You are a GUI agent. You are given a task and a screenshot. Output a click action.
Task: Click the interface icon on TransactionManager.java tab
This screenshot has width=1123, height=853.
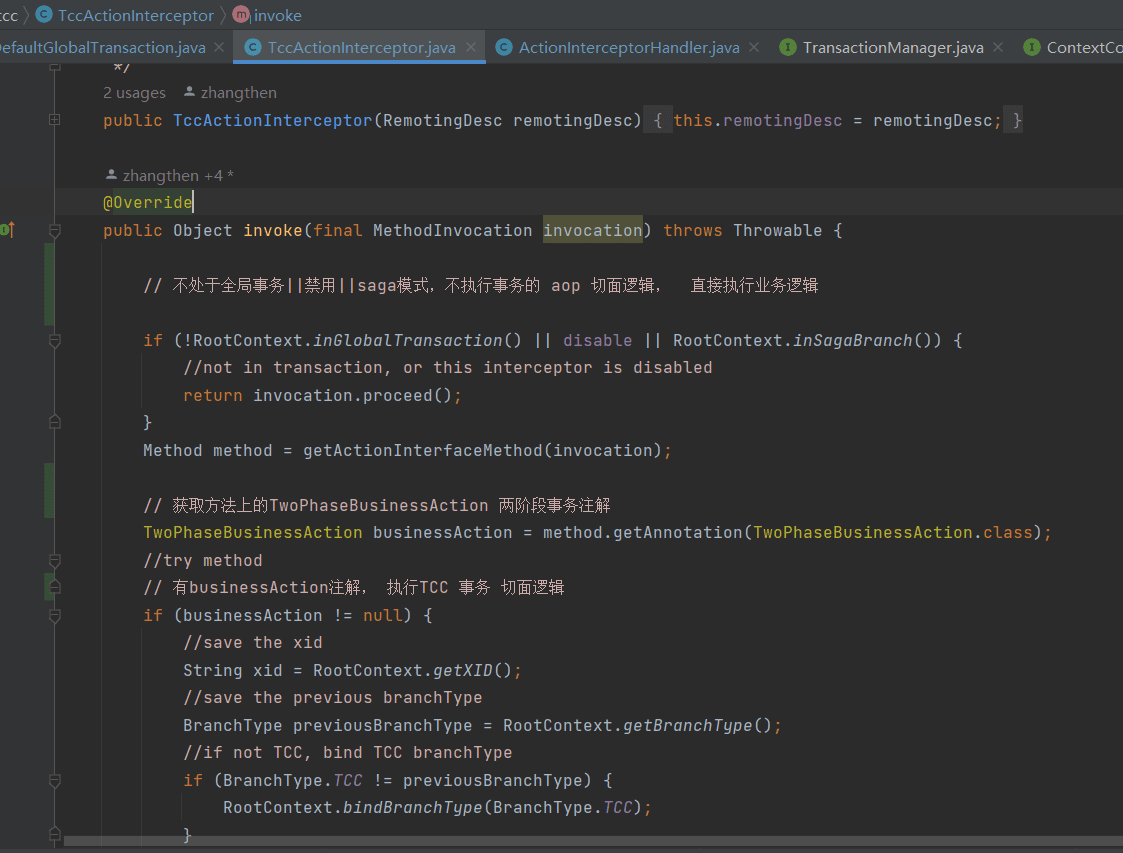[788, 47]
